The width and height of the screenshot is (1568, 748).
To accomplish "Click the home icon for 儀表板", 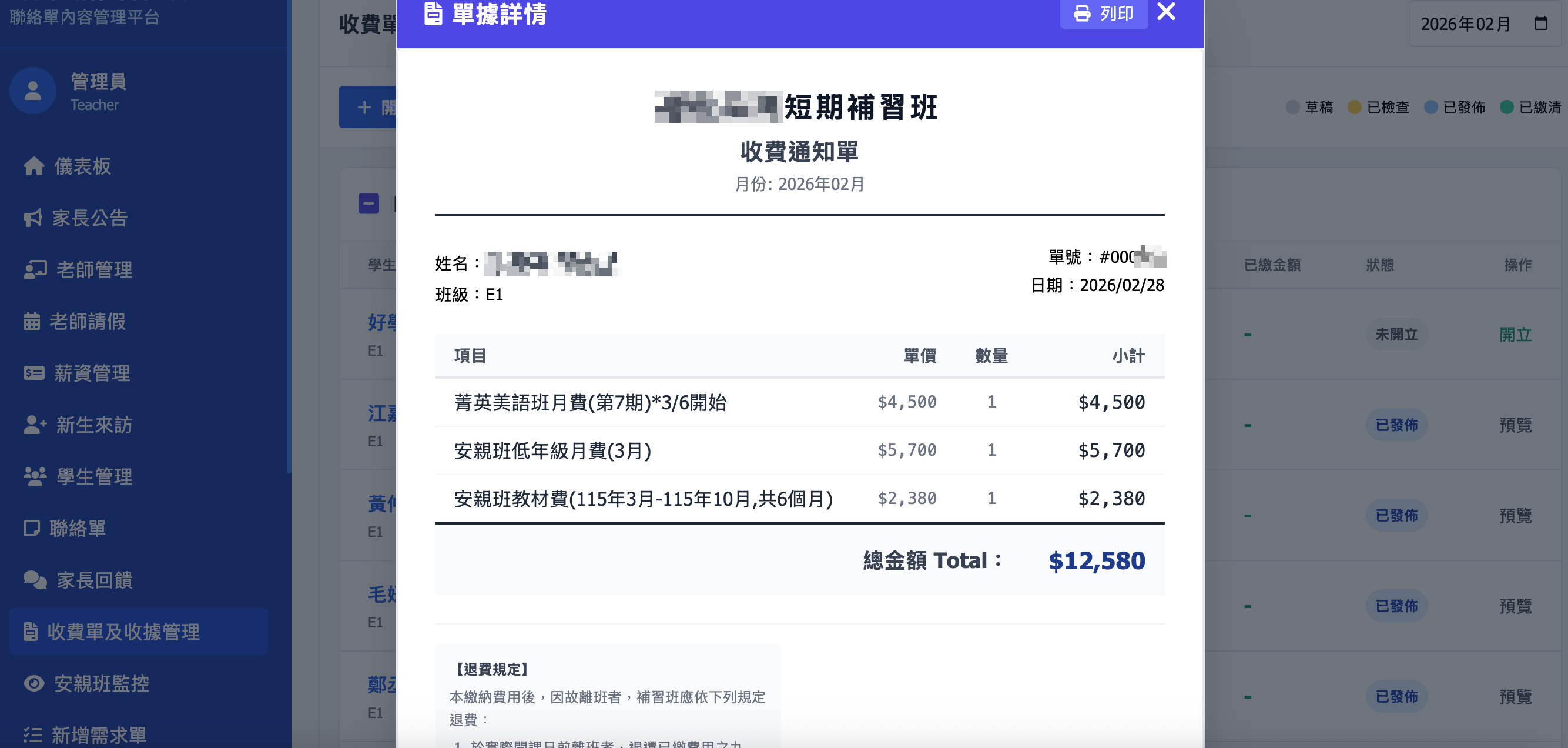I will point(33,166).
